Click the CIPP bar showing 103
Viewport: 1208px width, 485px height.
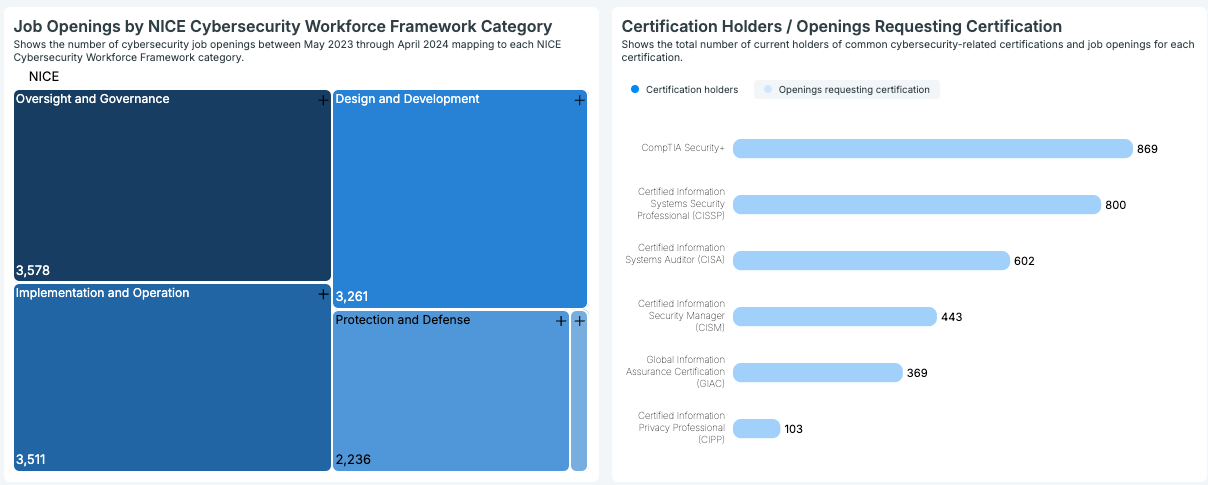click(756, 429)
